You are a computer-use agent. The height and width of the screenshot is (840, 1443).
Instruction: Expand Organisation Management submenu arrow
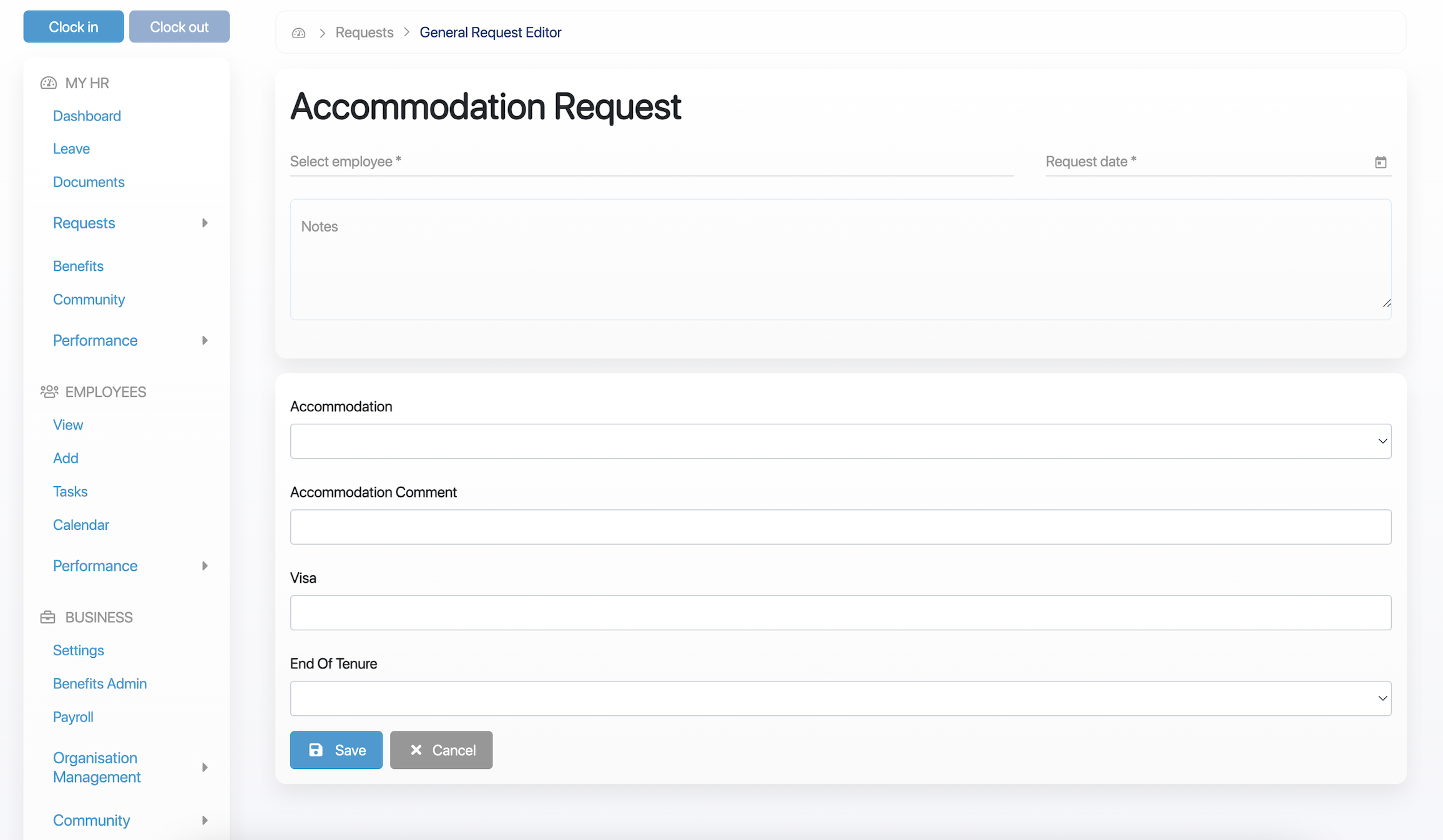click(205, 768)
